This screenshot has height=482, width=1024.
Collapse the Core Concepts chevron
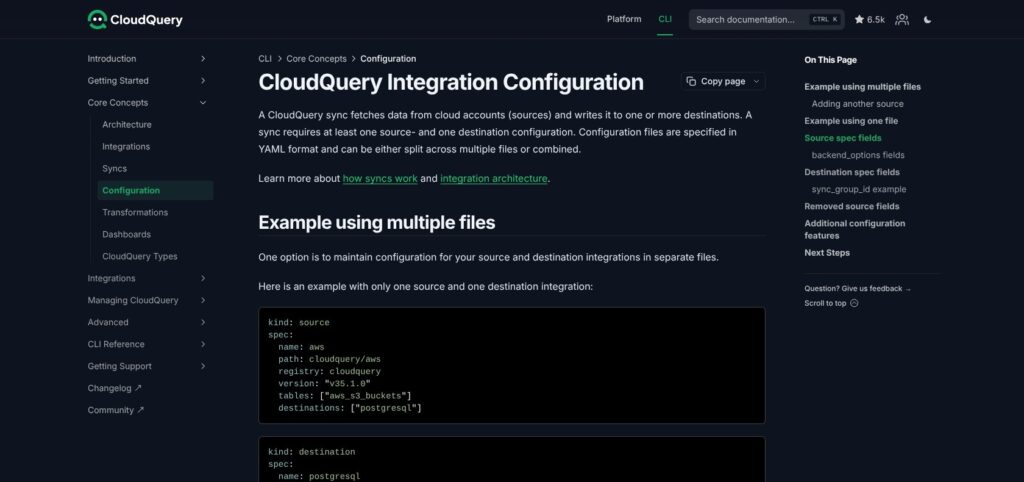point(202,103)
